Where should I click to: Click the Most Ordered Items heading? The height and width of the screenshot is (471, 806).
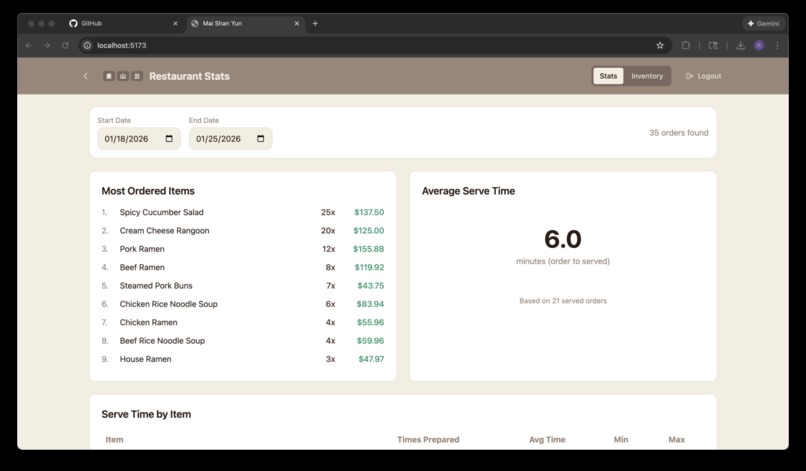(x=148, y=191)
